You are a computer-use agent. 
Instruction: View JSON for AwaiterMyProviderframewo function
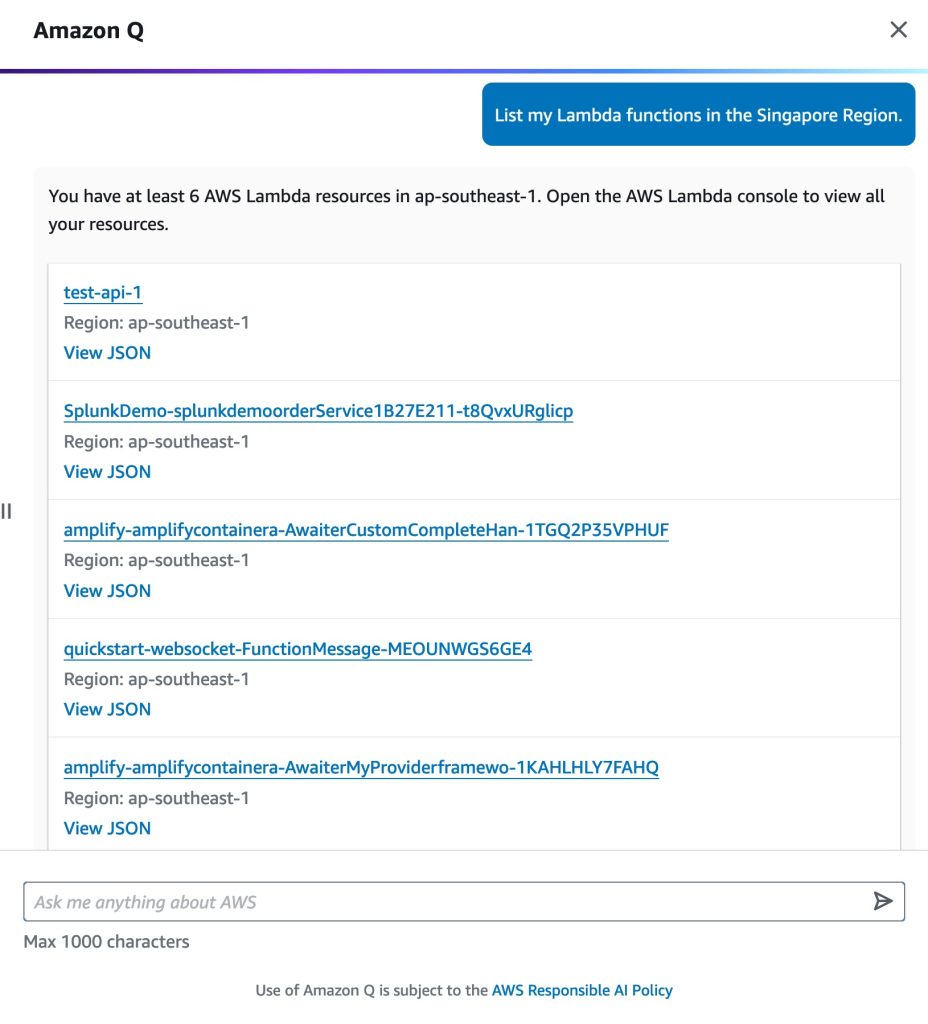pyautogui.click(x=107, y=828)
